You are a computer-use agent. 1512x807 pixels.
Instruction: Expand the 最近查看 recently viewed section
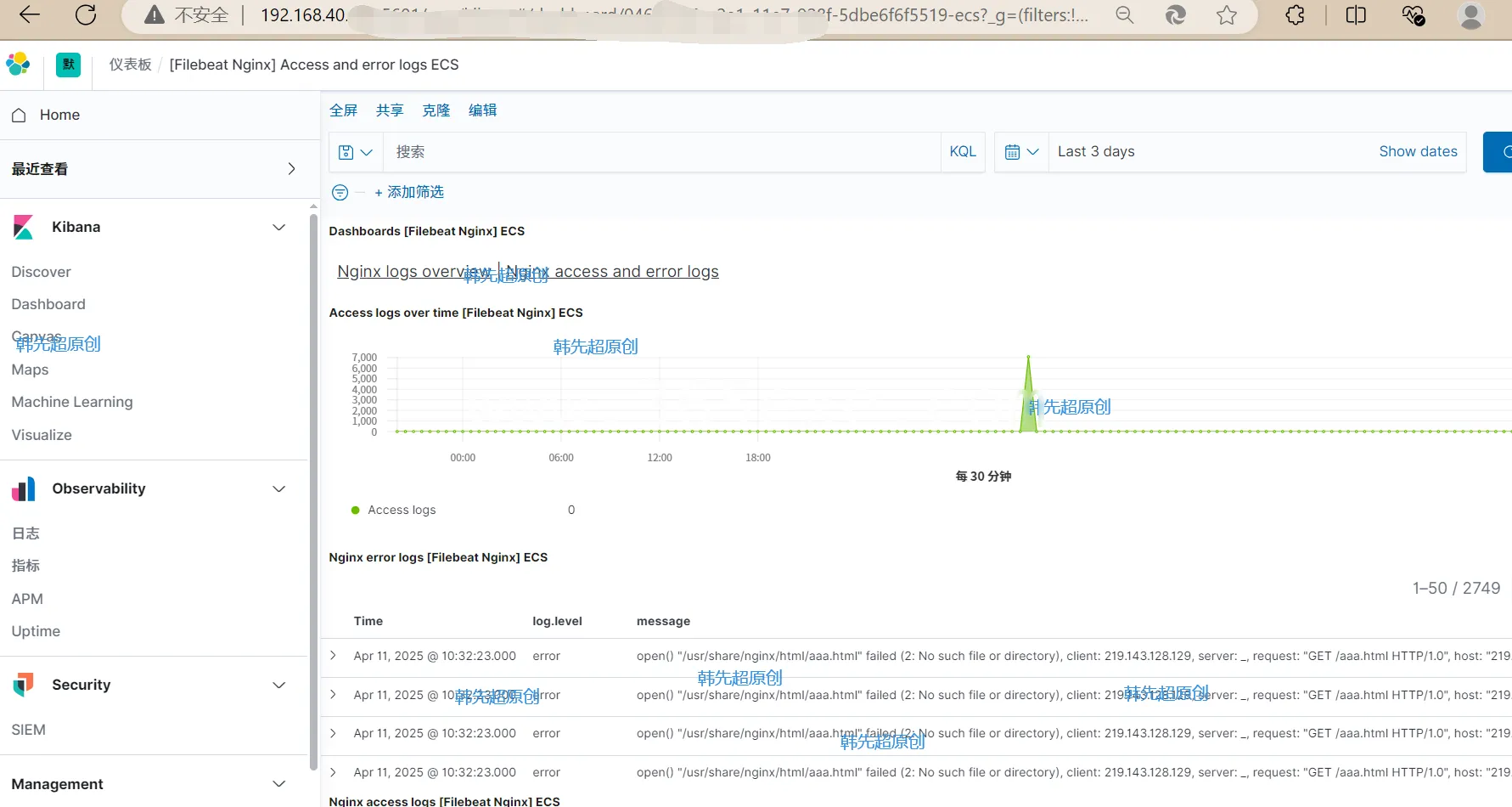coord(291,168)
